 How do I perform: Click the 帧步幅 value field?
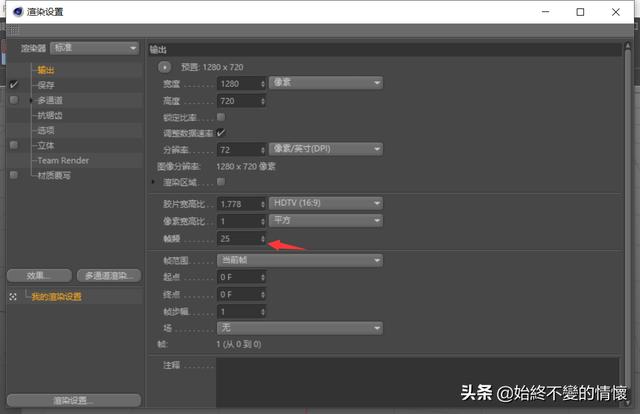coord(238,312)
